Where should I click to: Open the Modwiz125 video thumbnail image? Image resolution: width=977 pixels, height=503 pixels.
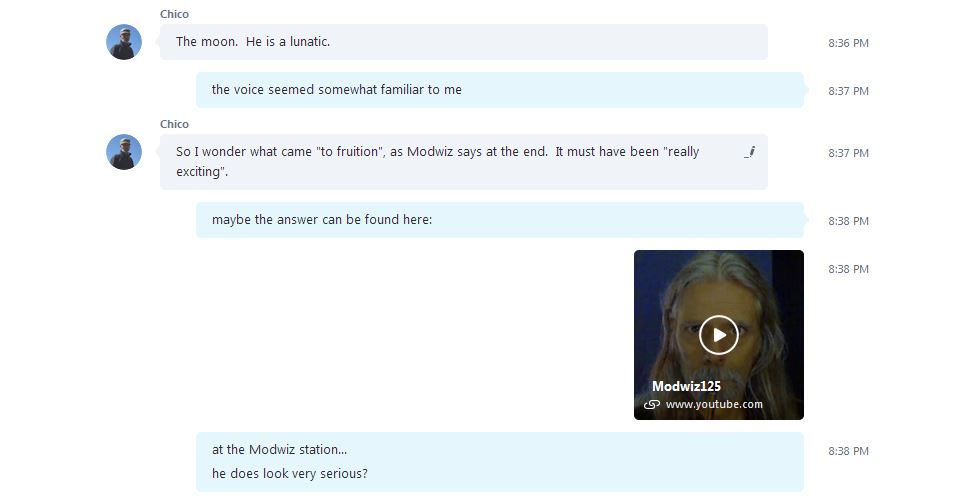[718, 335]
